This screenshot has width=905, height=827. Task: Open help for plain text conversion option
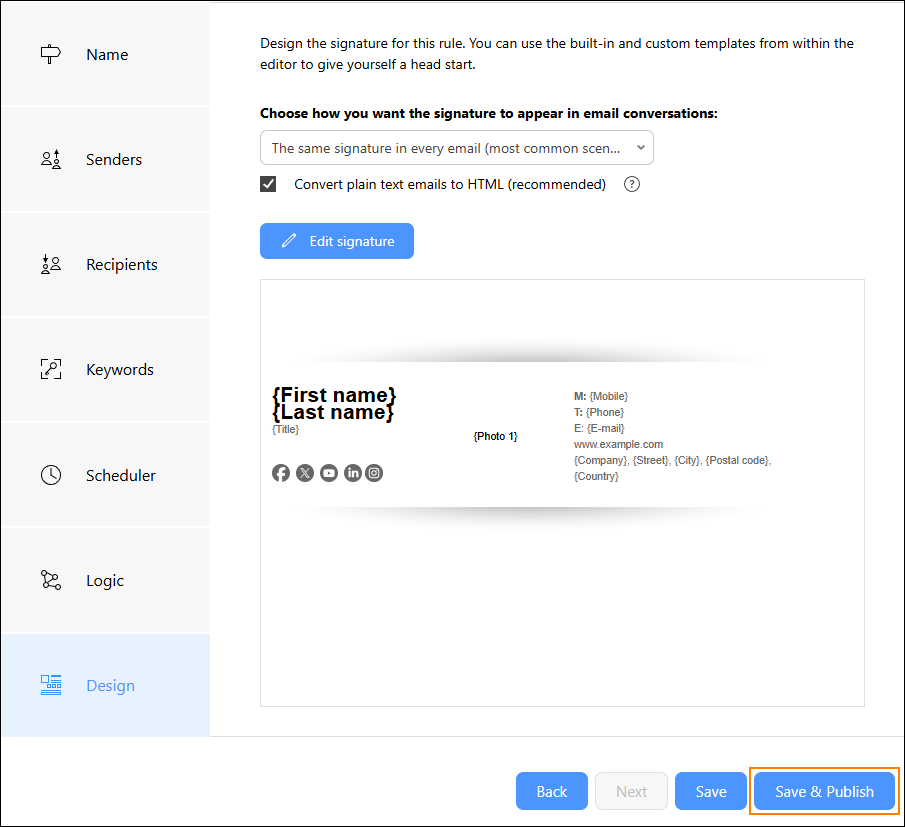[x=632, y=184]
